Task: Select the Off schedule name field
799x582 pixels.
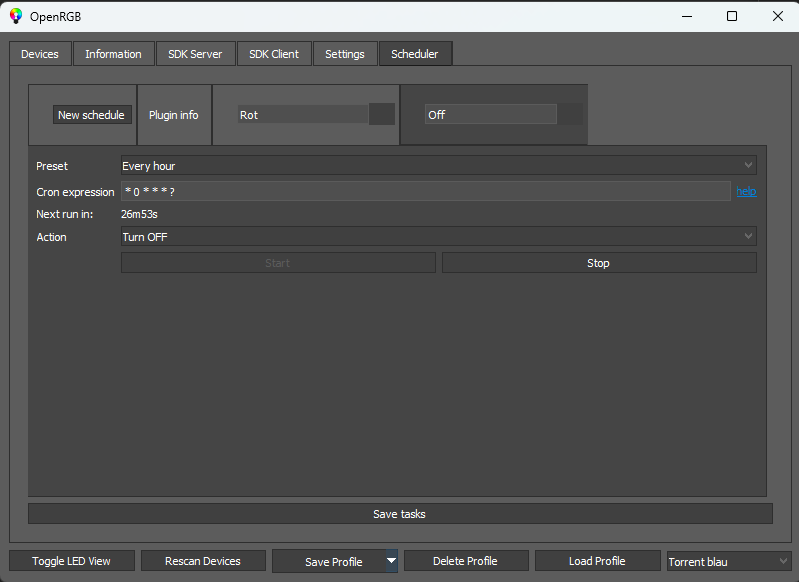Action: pos(490,115)
